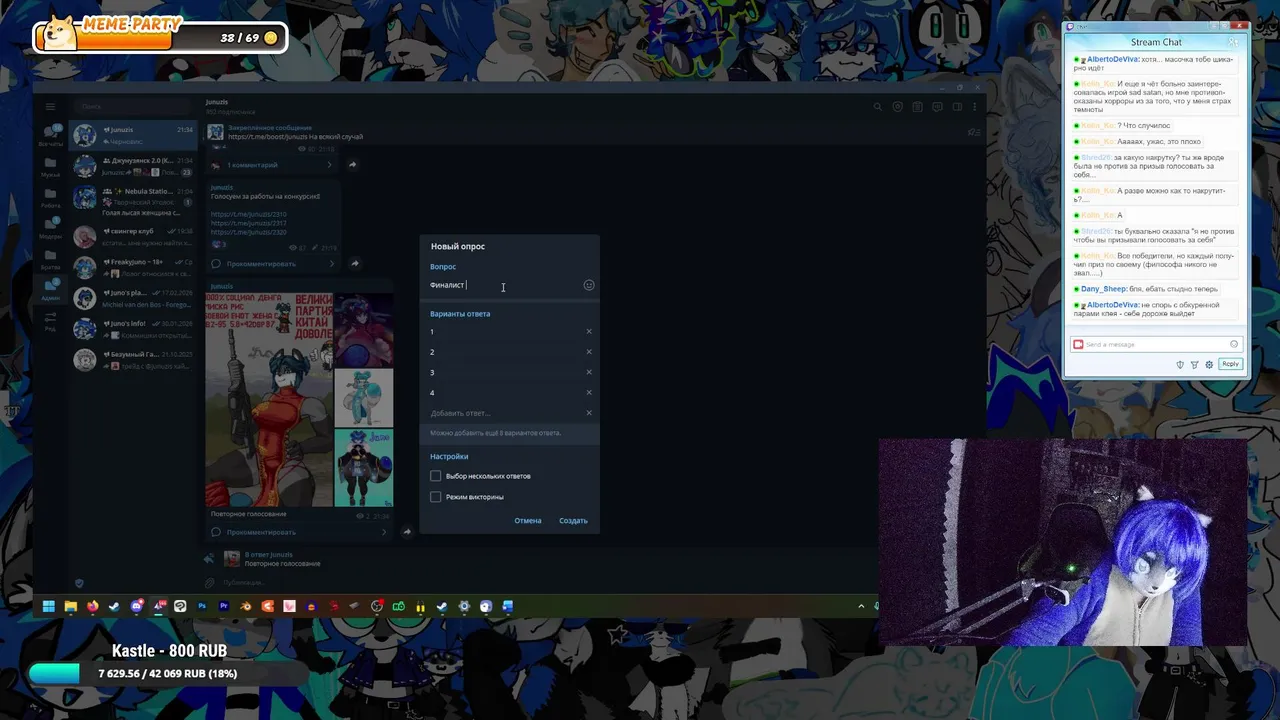Viewport: 1280px width, 720px height.
Task: Select poll answer field 4
Action: tap(505, 392)
